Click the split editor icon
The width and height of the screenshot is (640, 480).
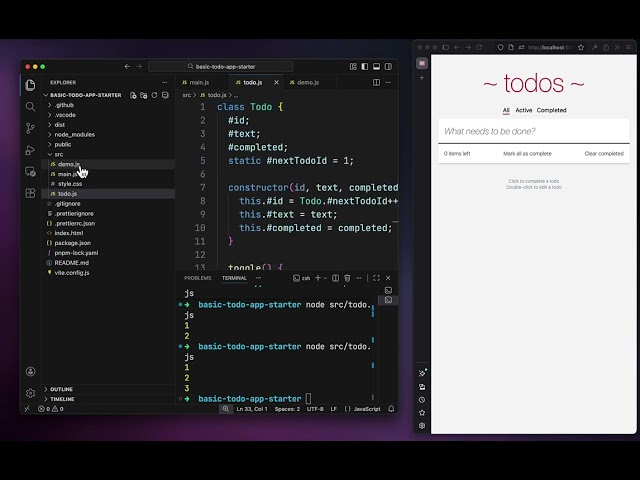[x=376, y=82]
